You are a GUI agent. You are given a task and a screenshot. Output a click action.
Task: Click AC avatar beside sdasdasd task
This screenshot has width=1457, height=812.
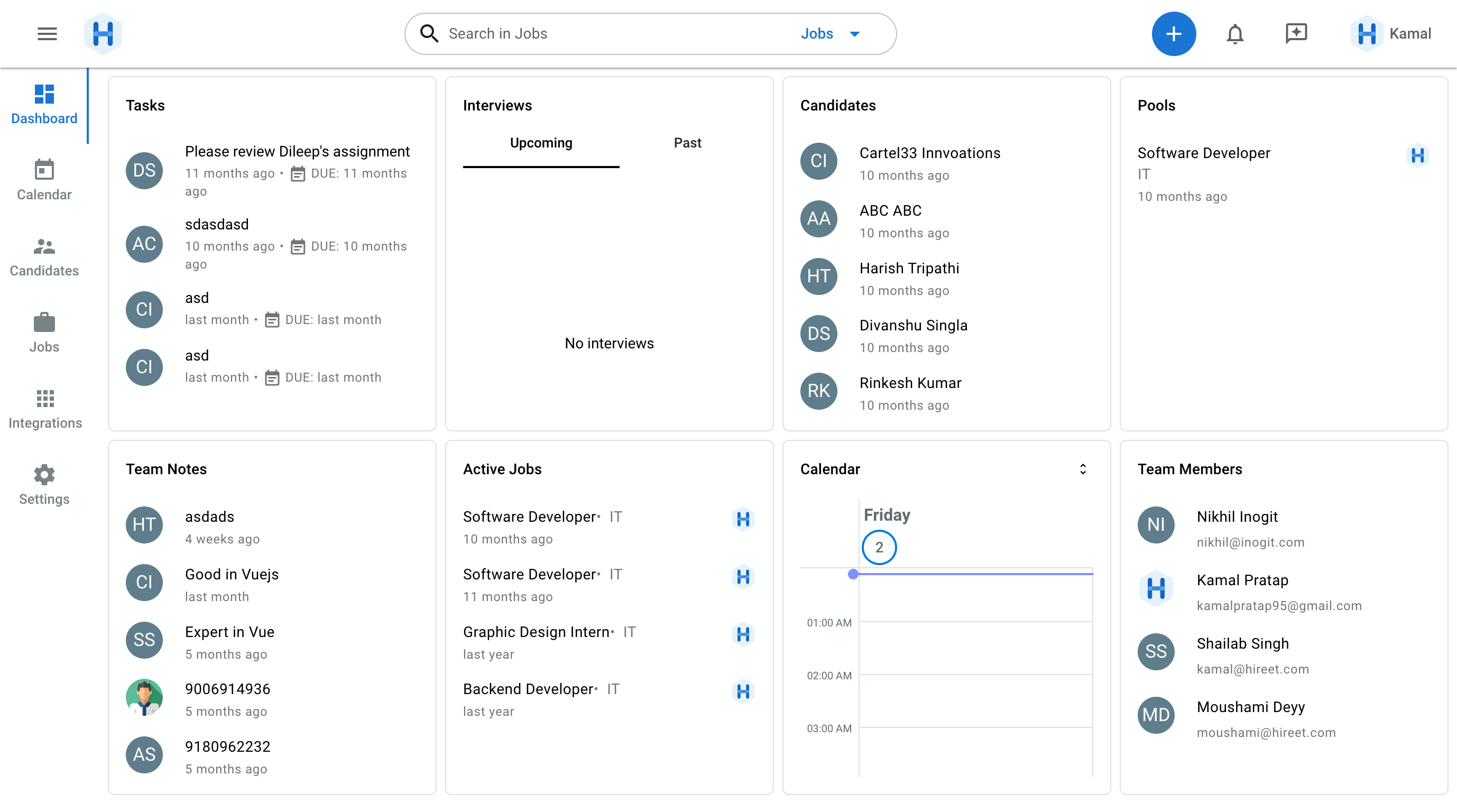[x=144, y=244]
